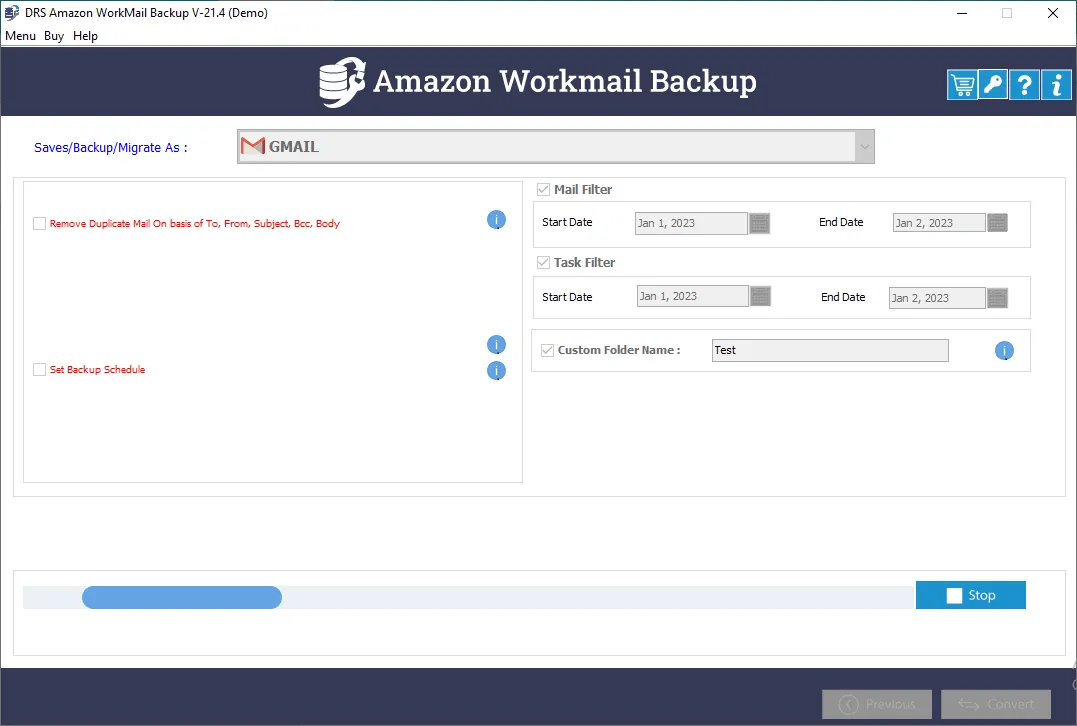Expand the Saves/Backup/Migrate As GMAIL dropdown
The height and width of the screenshot is (726, 1077).
pyautogui.click(x=864, y=146)
